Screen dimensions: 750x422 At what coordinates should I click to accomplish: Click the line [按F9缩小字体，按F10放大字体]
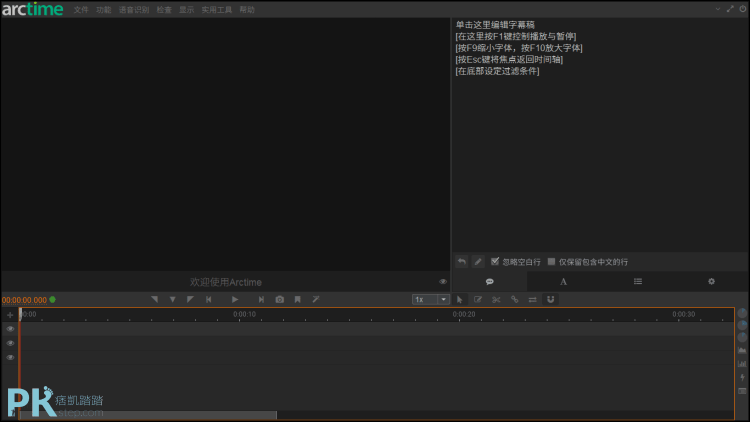pos(519,48)
